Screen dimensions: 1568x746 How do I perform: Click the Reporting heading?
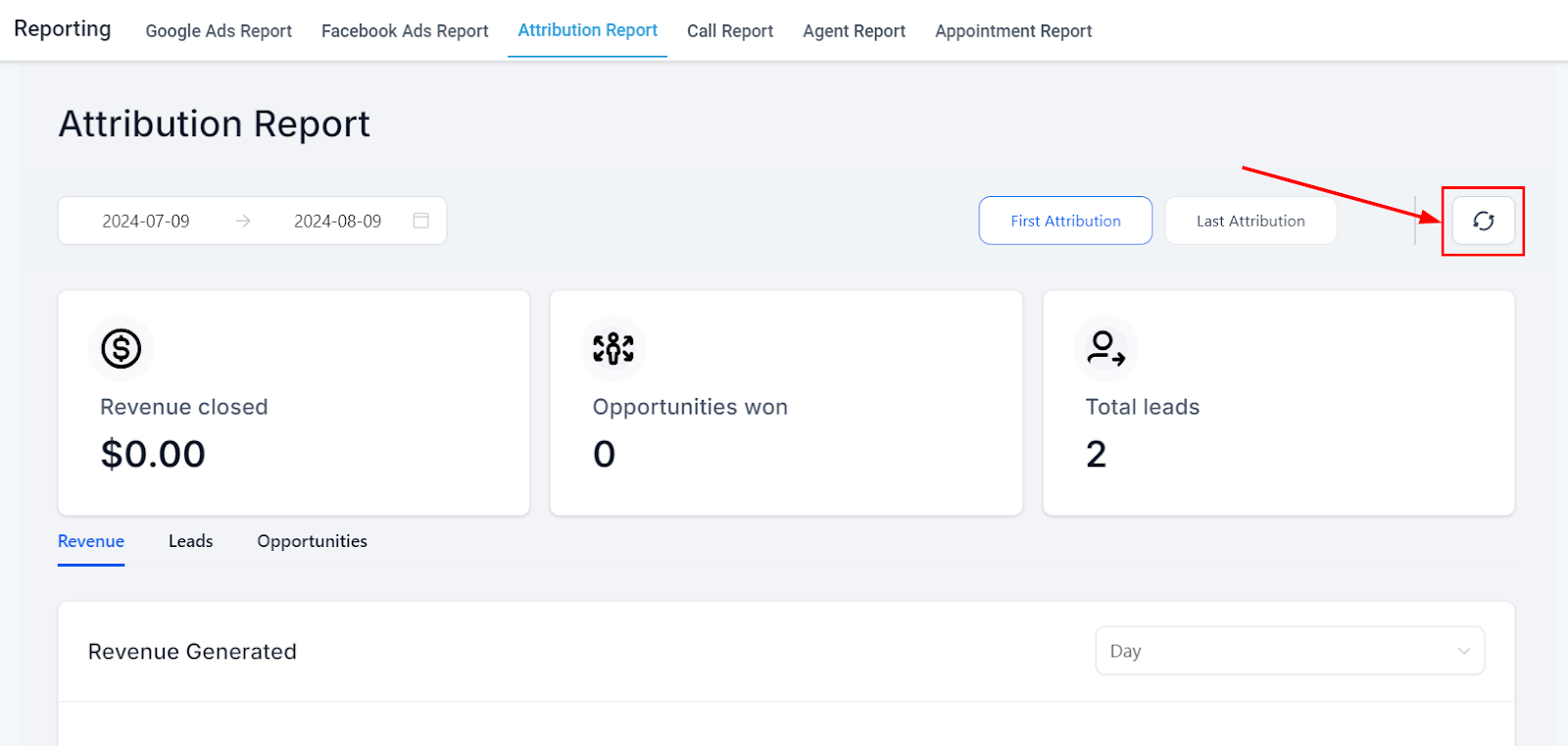click(x=63, y=29)
